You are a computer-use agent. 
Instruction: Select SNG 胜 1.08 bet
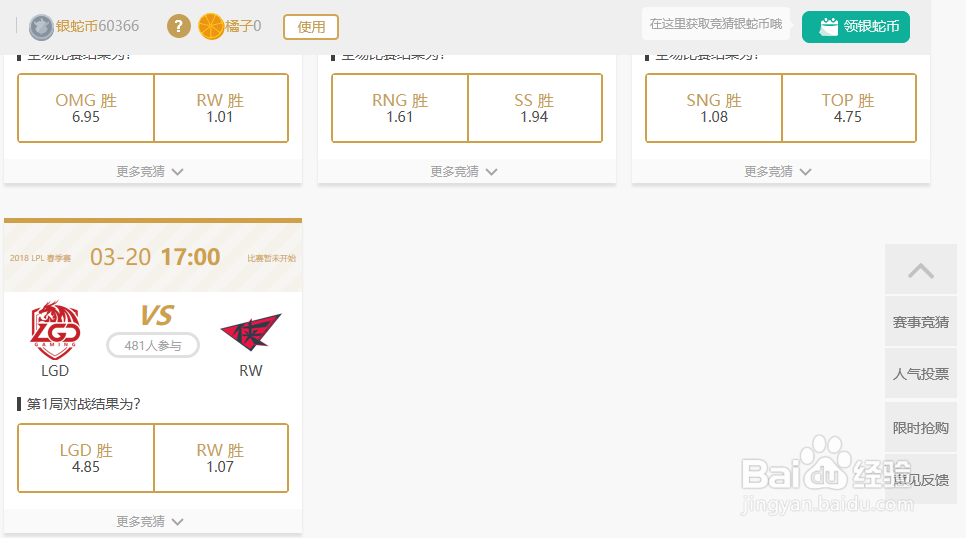(x=714, y=108)
